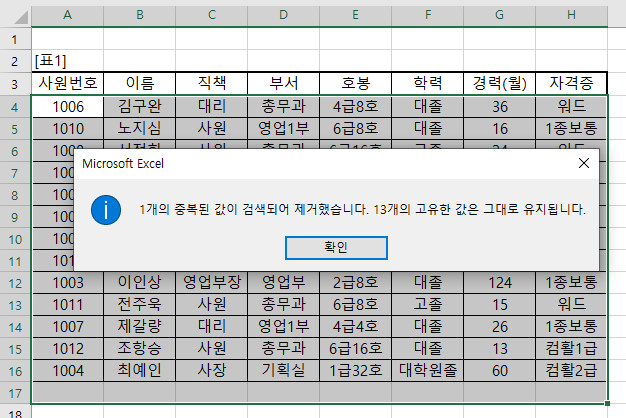Image resolution: width=626 pixels, height=418 pixels.
Task: Select the column H header
Action: (x=571, y=16)
